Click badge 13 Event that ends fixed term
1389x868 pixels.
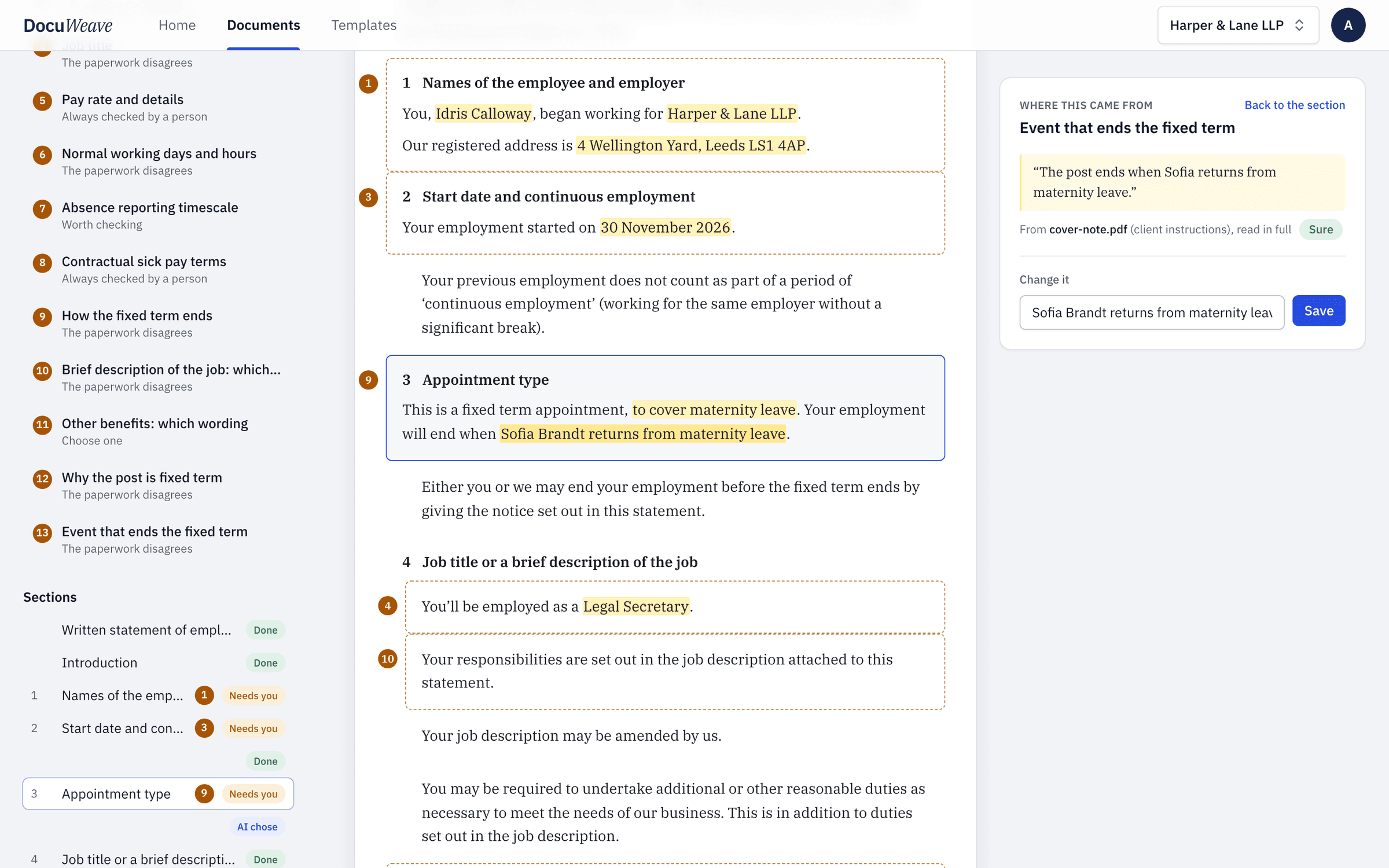42,532
